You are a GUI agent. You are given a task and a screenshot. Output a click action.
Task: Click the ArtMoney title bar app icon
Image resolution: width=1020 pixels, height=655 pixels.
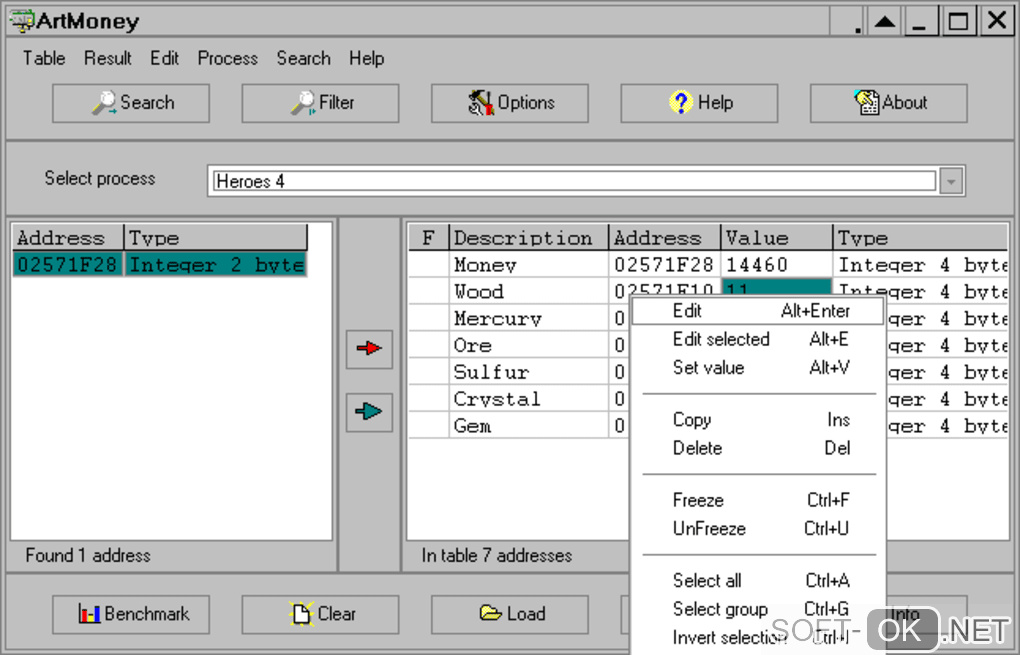pyautogui.click(x=21, y=20)
